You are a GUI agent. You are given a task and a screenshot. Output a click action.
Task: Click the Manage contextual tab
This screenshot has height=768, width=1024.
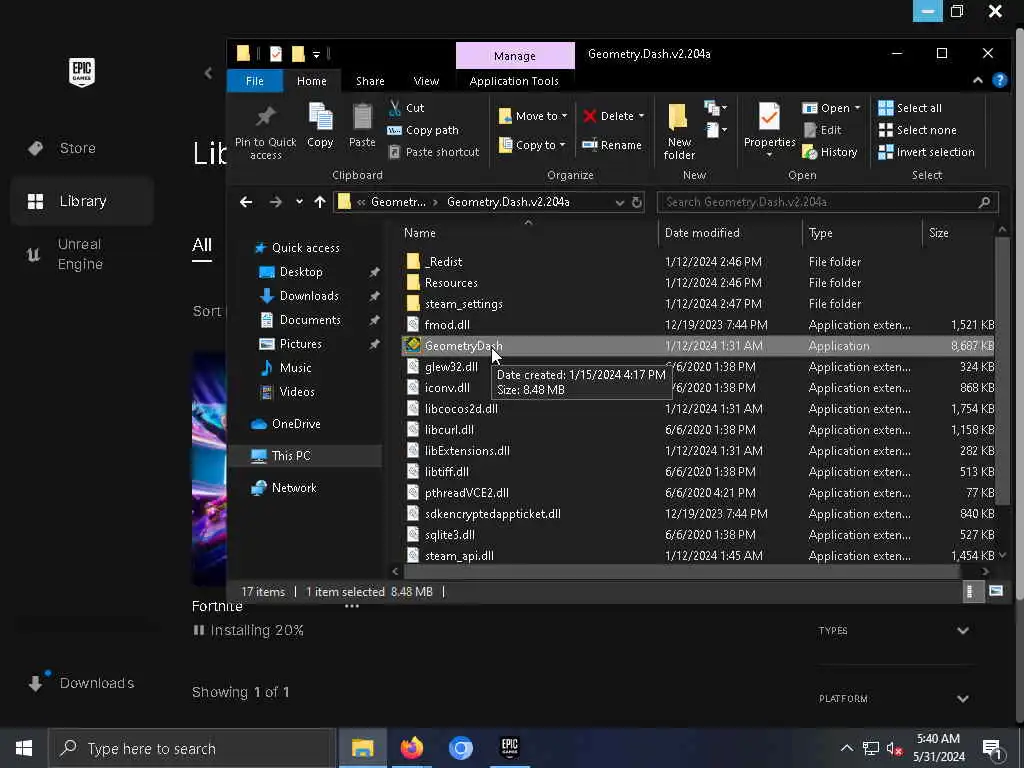515,56
